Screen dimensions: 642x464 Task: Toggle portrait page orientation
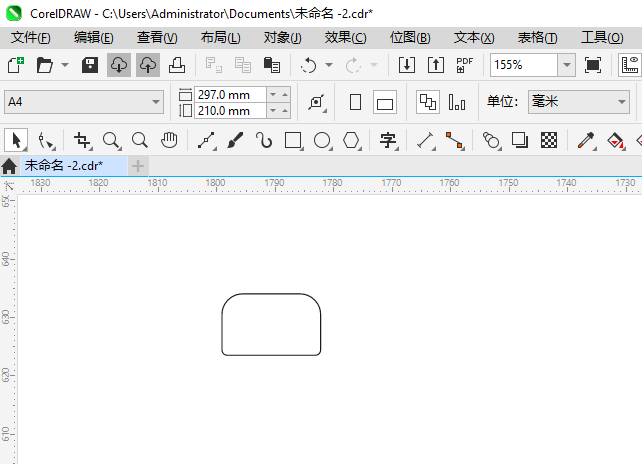click(x=355, y=102)
